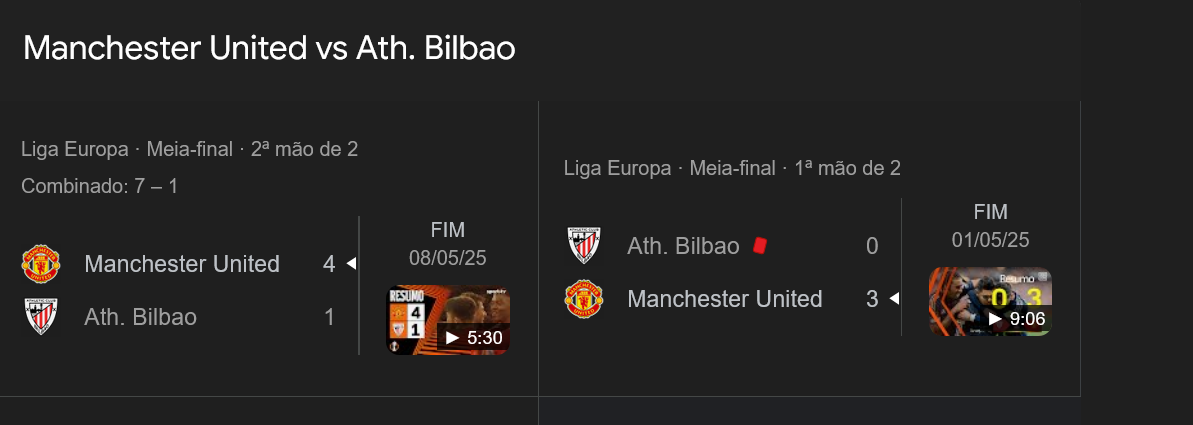1193x425 pixels.
Task: Click the 08/05/25 match date
Action: pyautogui.click(x=448, y=258)
